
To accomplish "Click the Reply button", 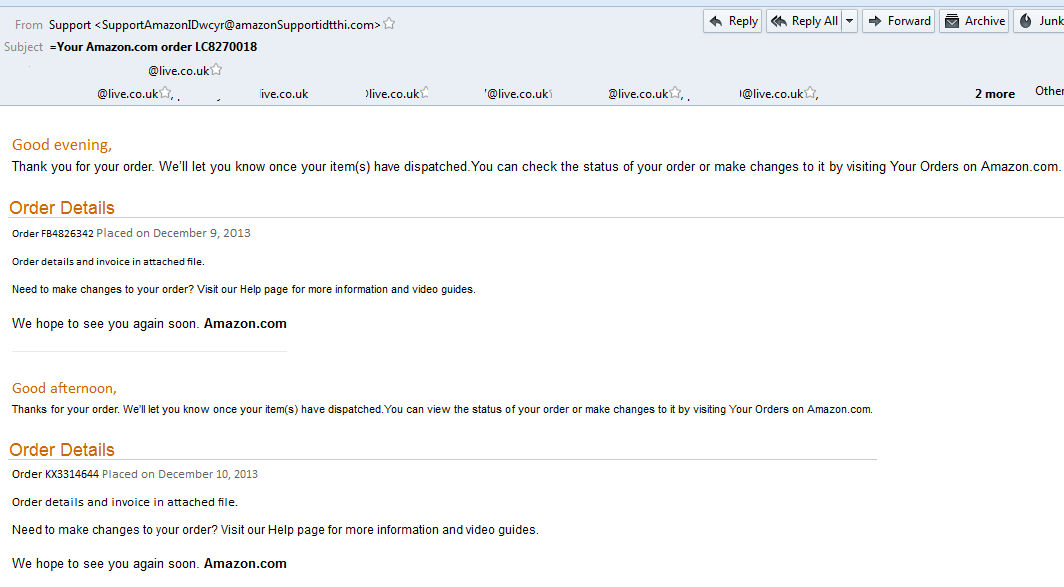I will (732, 21).
